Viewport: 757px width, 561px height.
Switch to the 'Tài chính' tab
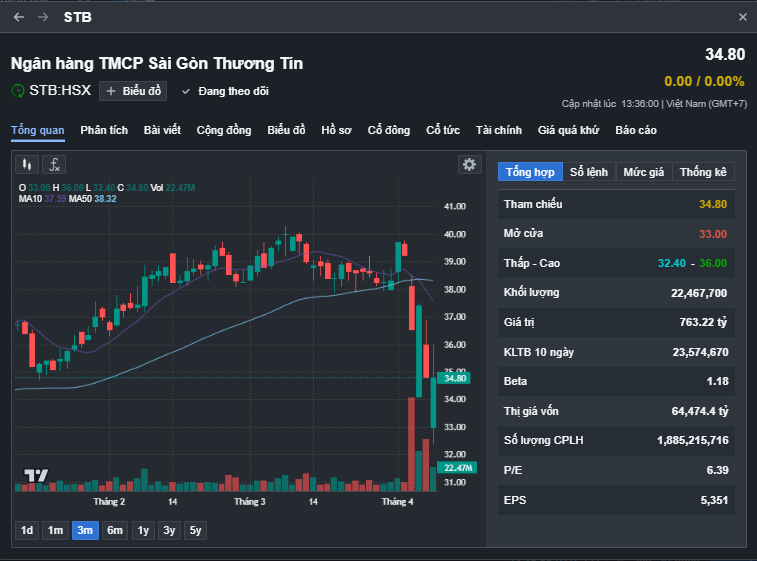[x=499, y=130]
